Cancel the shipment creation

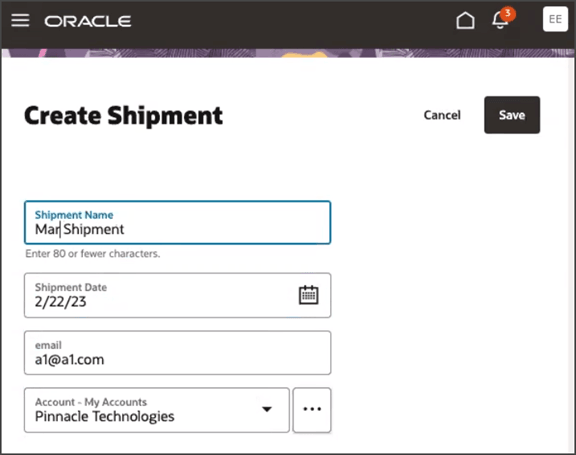(x=442, y=115)
